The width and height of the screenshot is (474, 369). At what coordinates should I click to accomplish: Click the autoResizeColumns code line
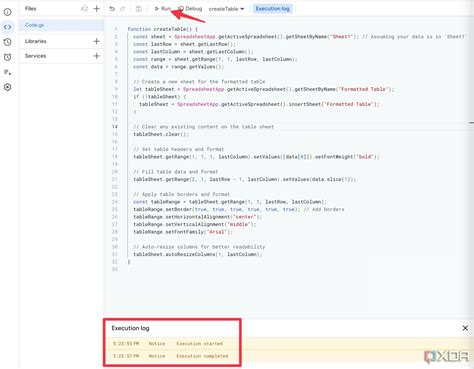click(198, 254)
